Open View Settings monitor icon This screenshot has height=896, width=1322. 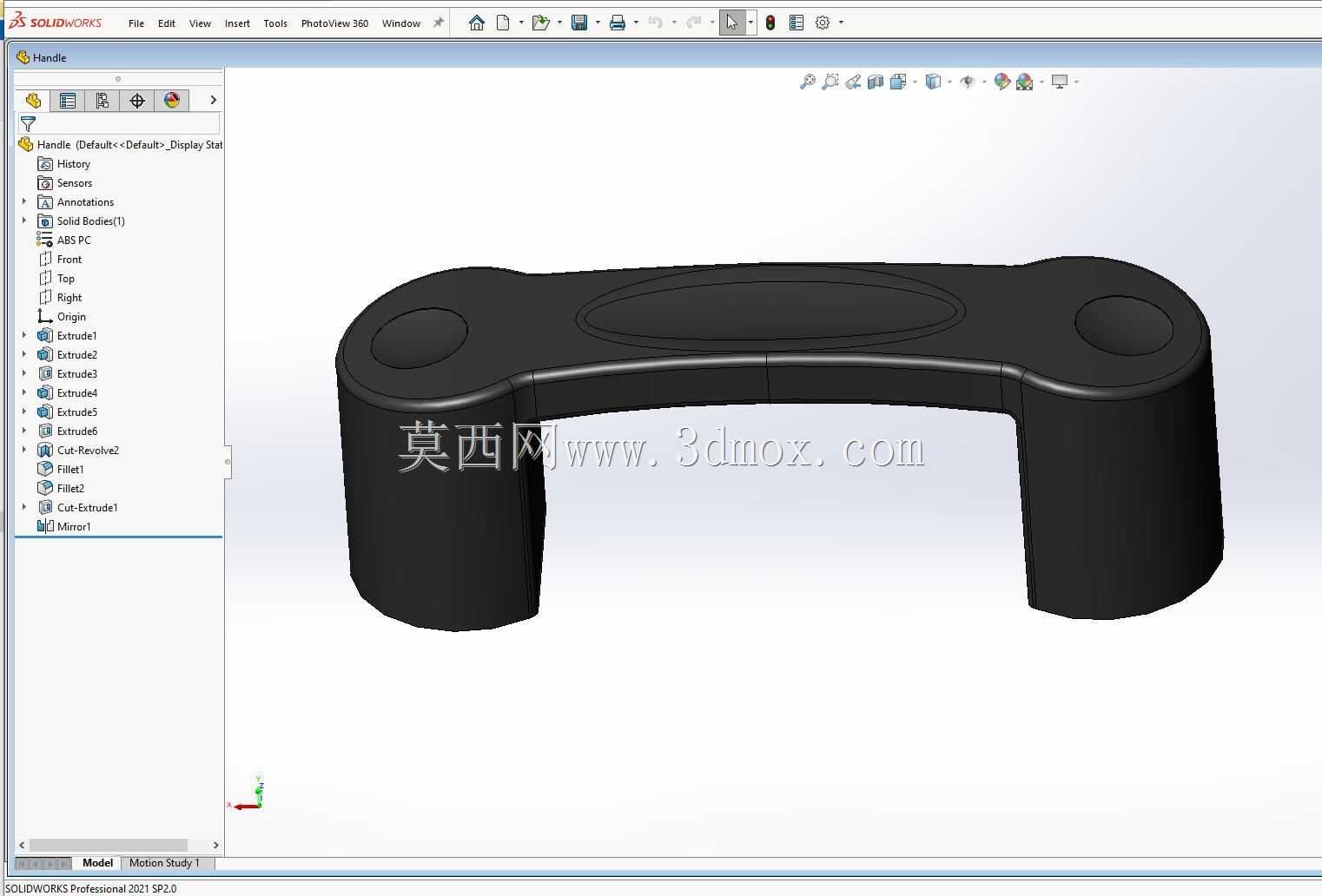click(x=1060, y=82)
